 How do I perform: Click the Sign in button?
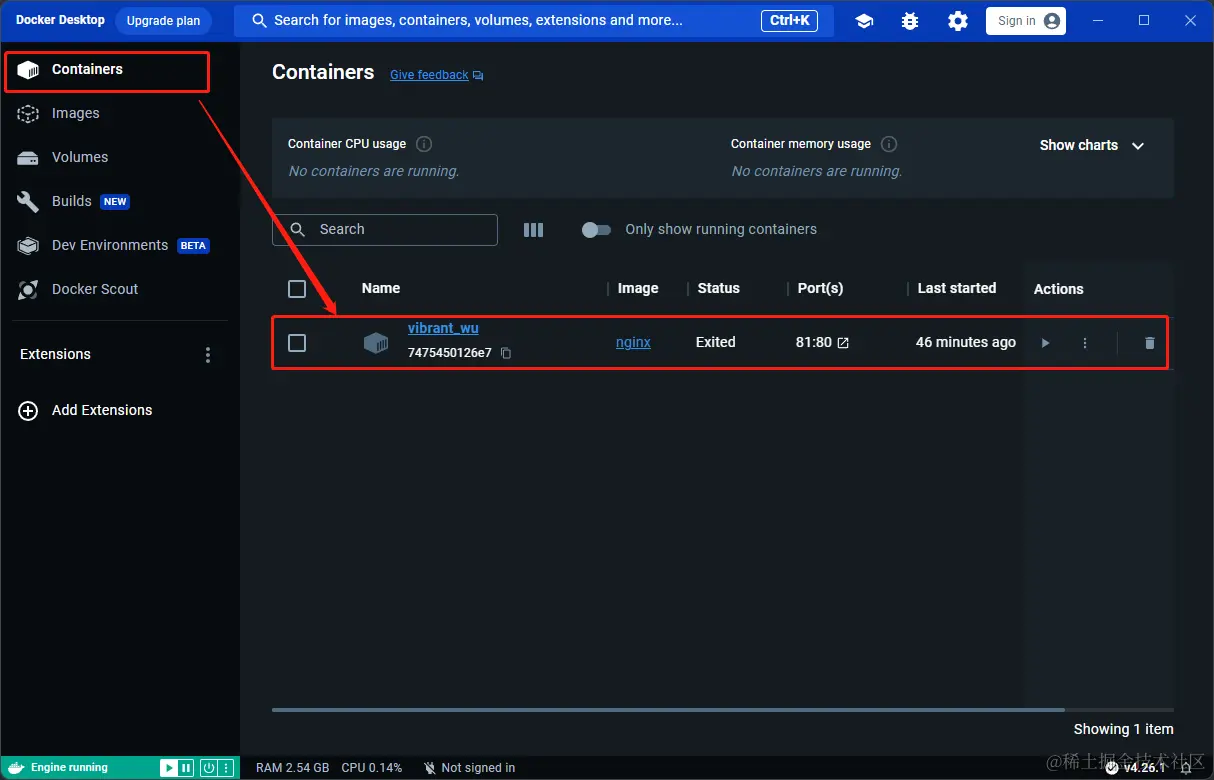pos(1025,20)
